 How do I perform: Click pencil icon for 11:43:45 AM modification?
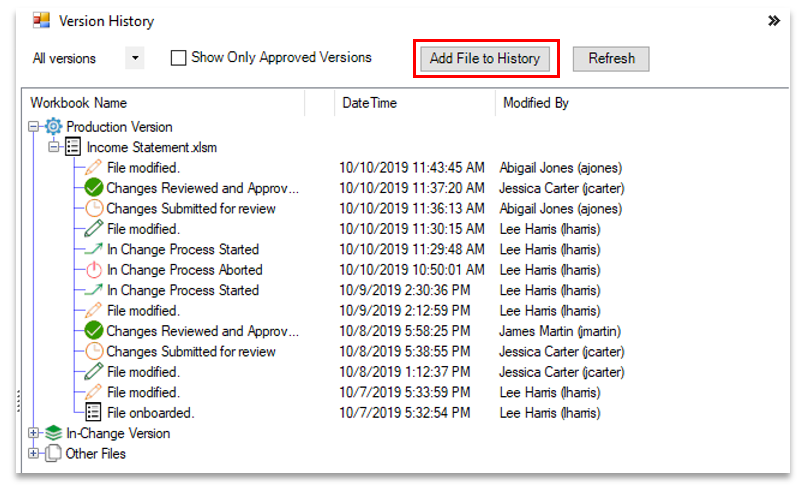click(93, 167)
